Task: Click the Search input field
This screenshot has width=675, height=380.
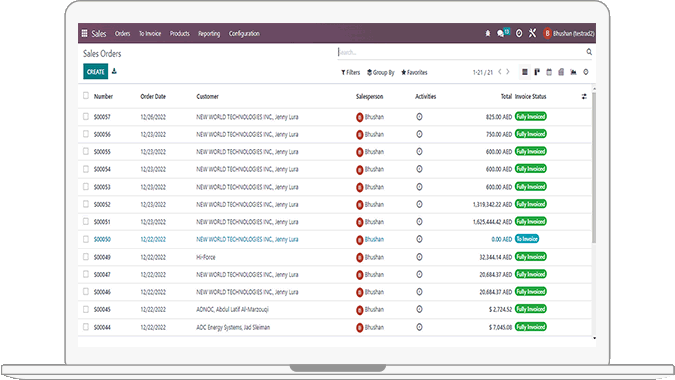Action: [461, 52]
